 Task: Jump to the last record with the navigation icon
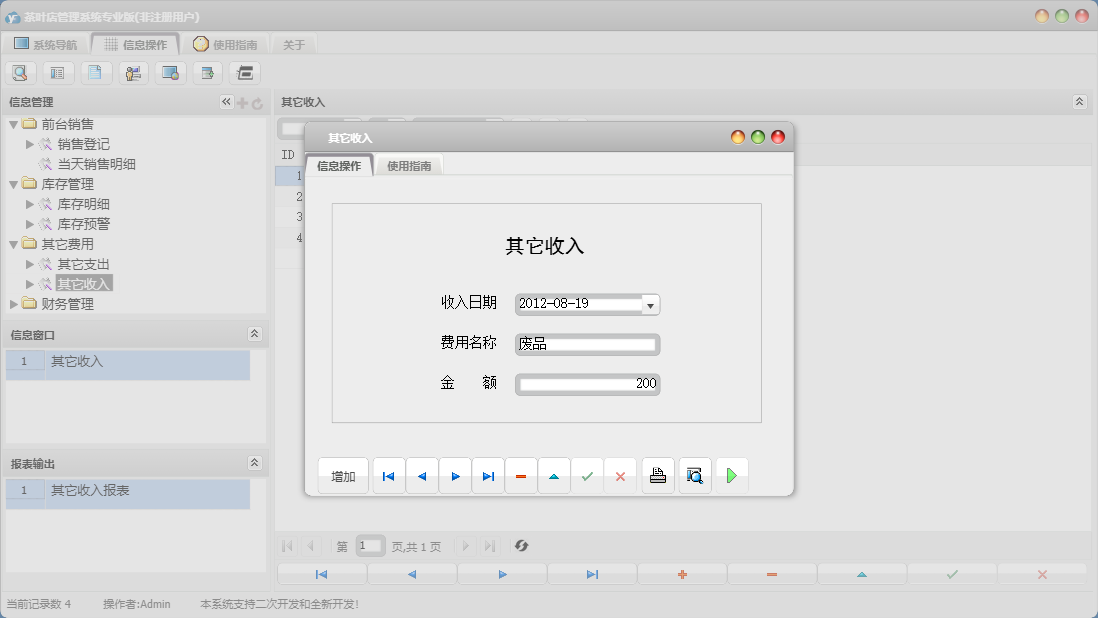coord(489,476)
